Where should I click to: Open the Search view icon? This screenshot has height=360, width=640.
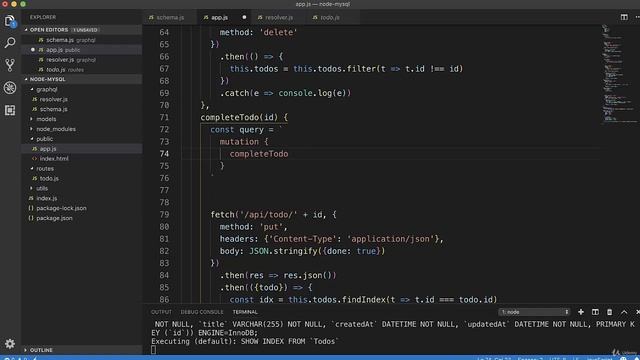point(10,42)
